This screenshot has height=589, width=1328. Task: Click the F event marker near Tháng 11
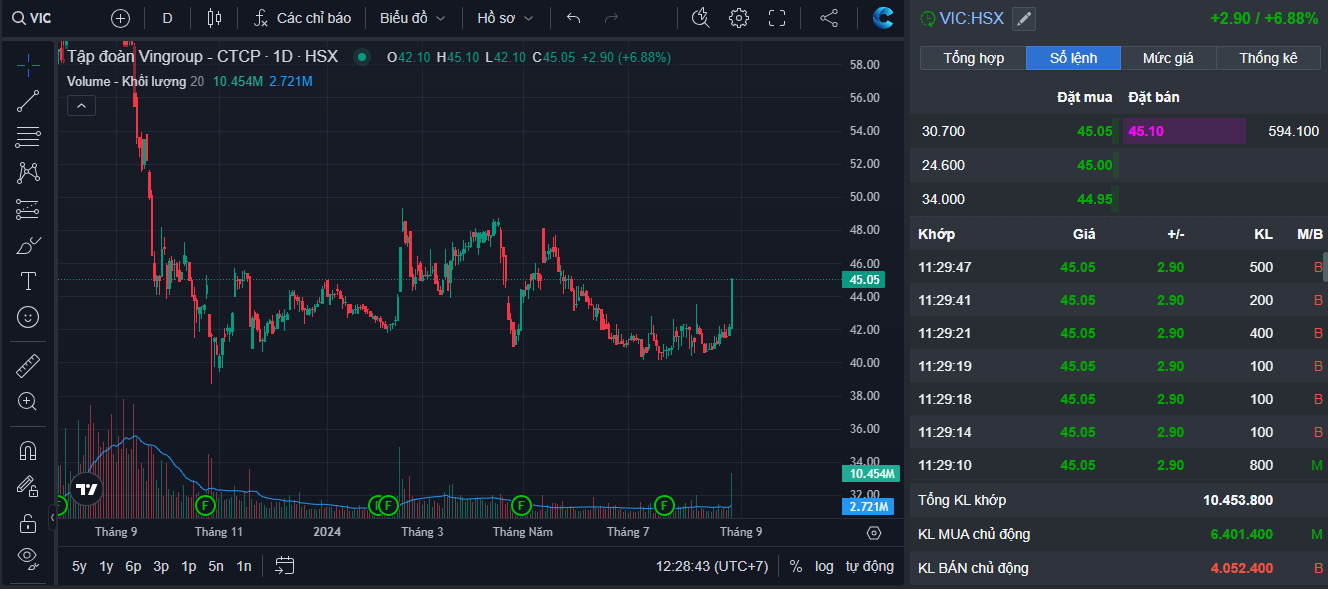click(x=205, y=505)
